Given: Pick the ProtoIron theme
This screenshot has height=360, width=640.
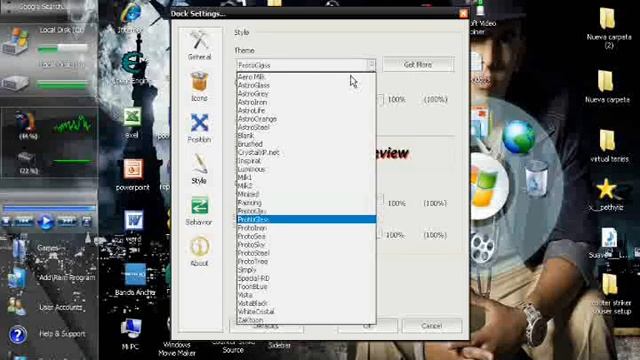Looking at the screenshot, I should (x=306, y=228).
